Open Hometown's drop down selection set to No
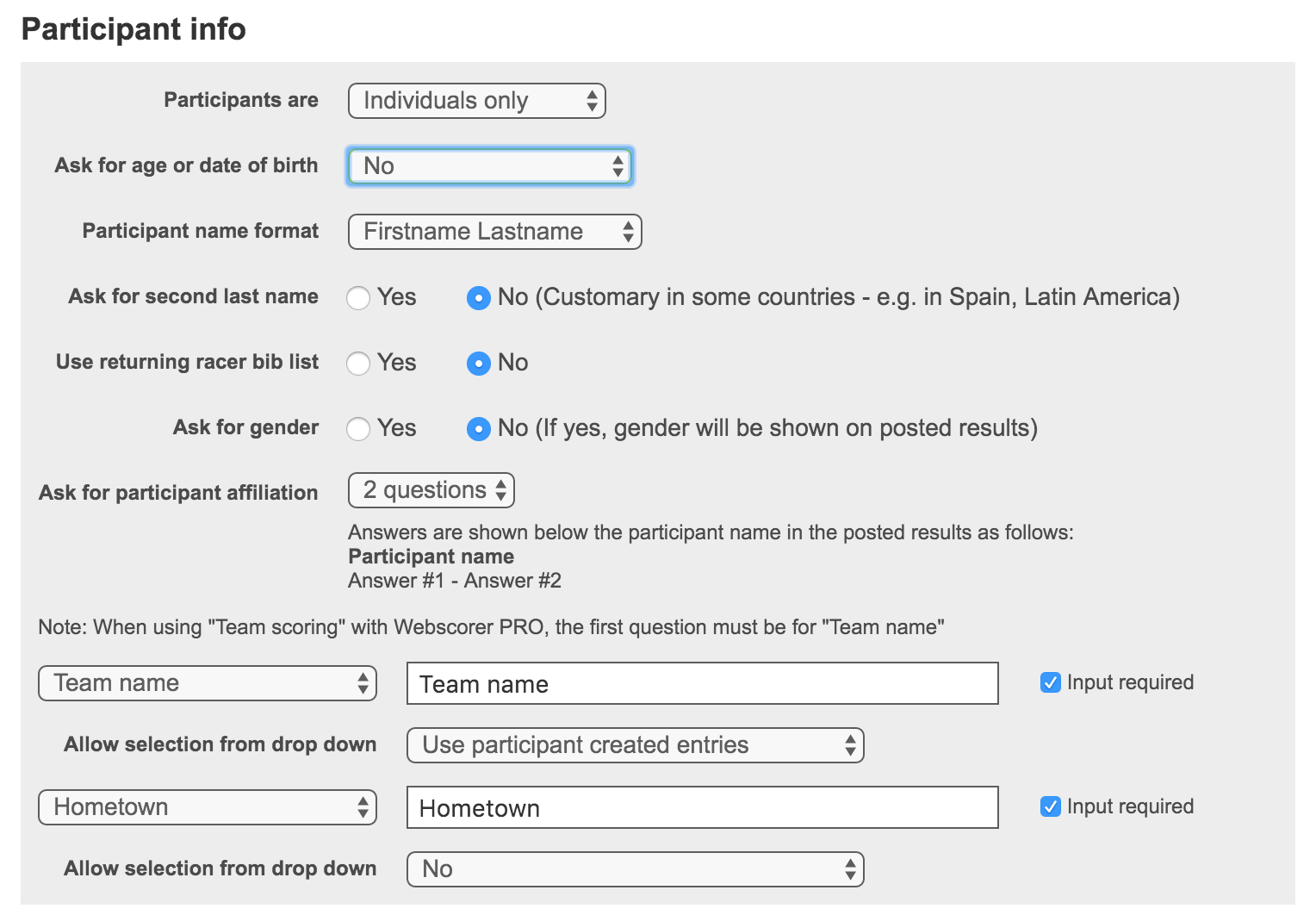Screen dimensions: 1316x915 click(635, 869)
